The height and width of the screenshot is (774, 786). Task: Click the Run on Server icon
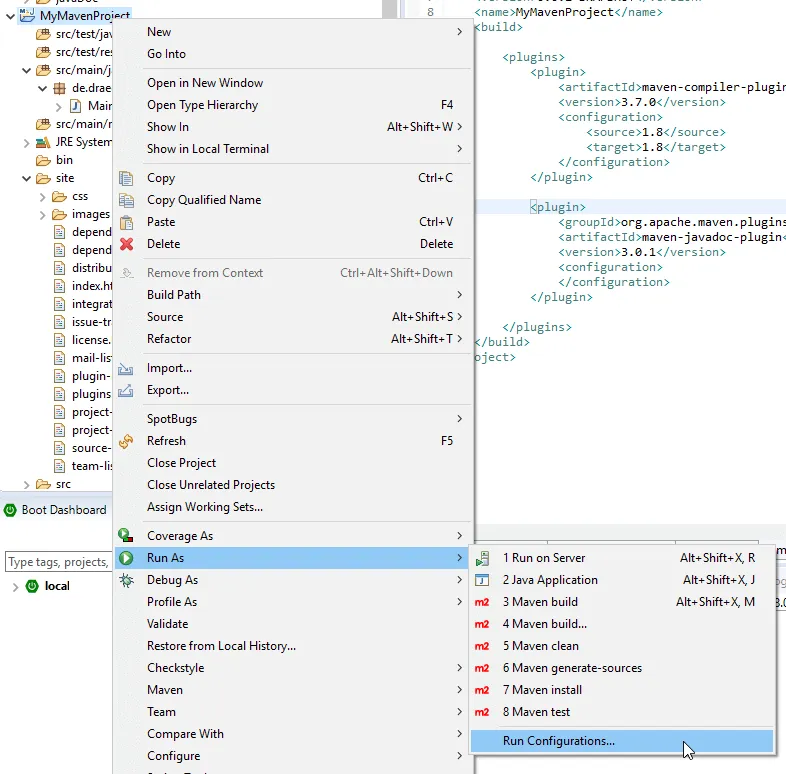coord(482,558)
